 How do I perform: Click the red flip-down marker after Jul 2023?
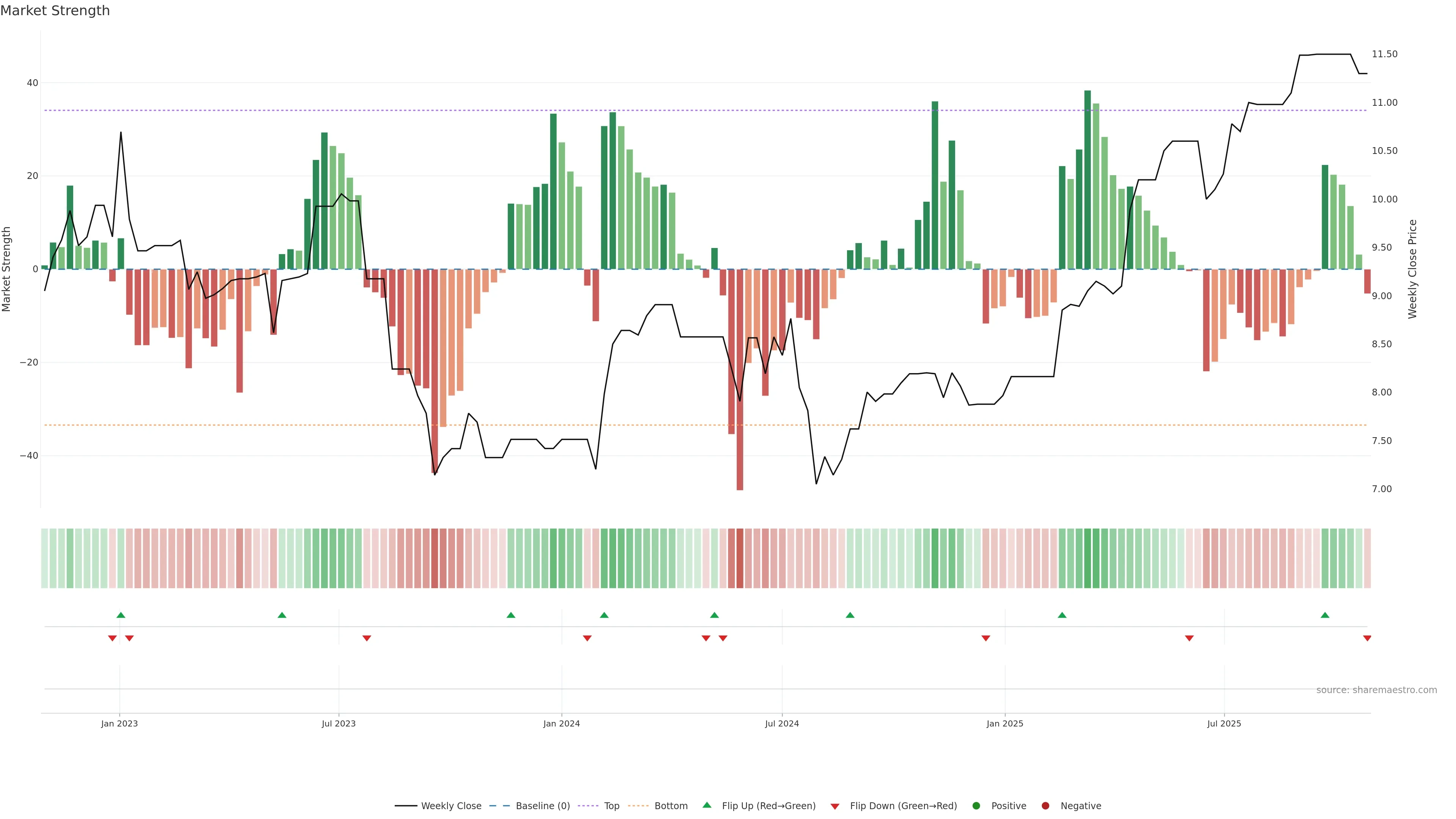pyautogui.click(x=367, y=638)
